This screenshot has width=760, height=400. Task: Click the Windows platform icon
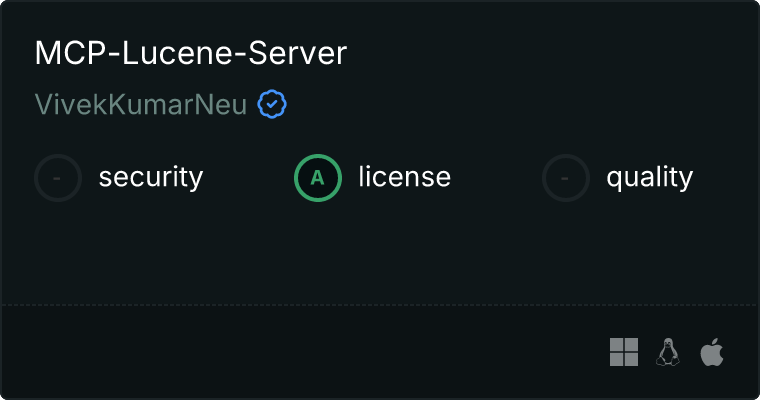624,352
